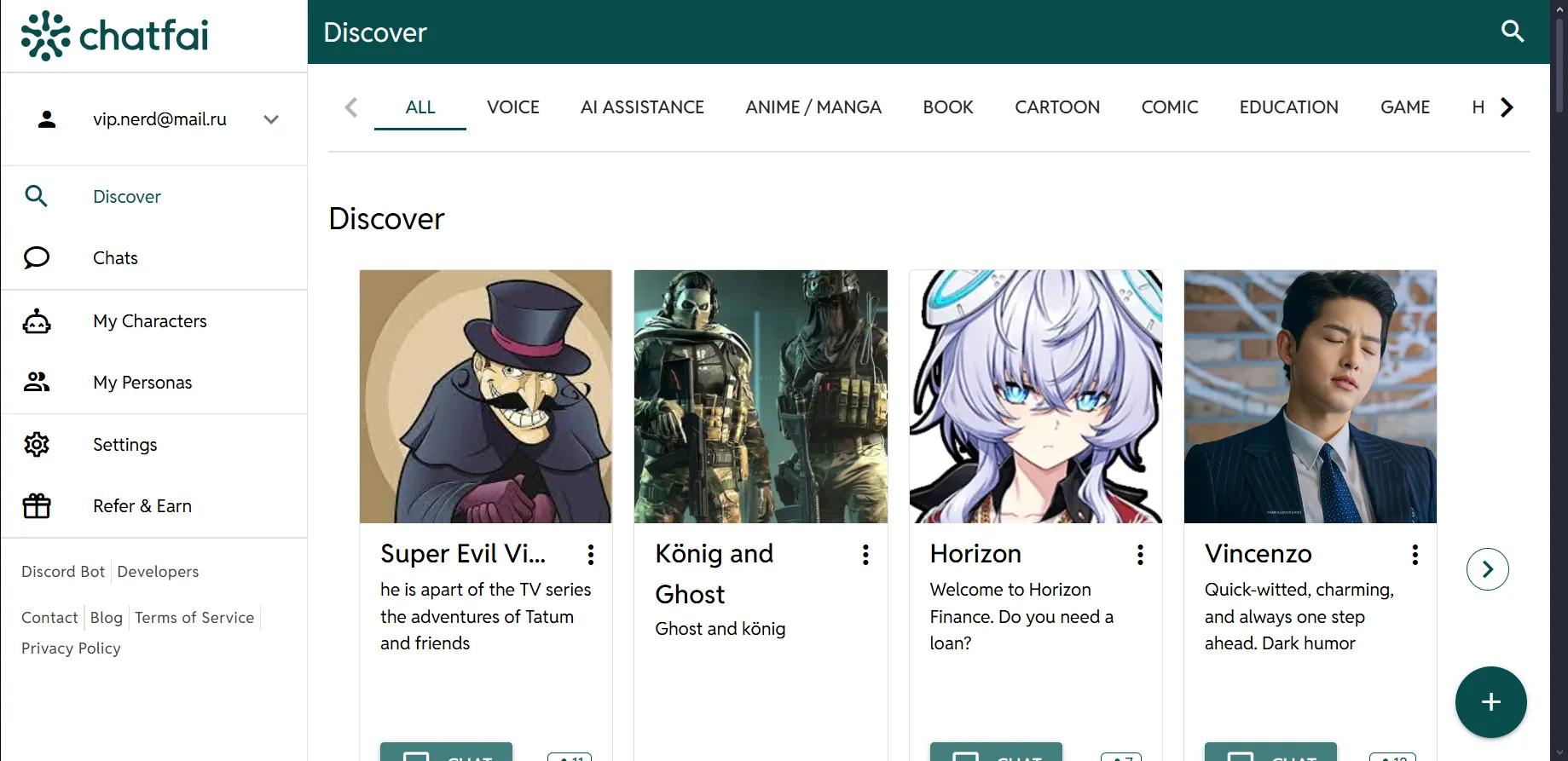
Task: Switch to the COMIC tab
Action: click(1170, 107)
